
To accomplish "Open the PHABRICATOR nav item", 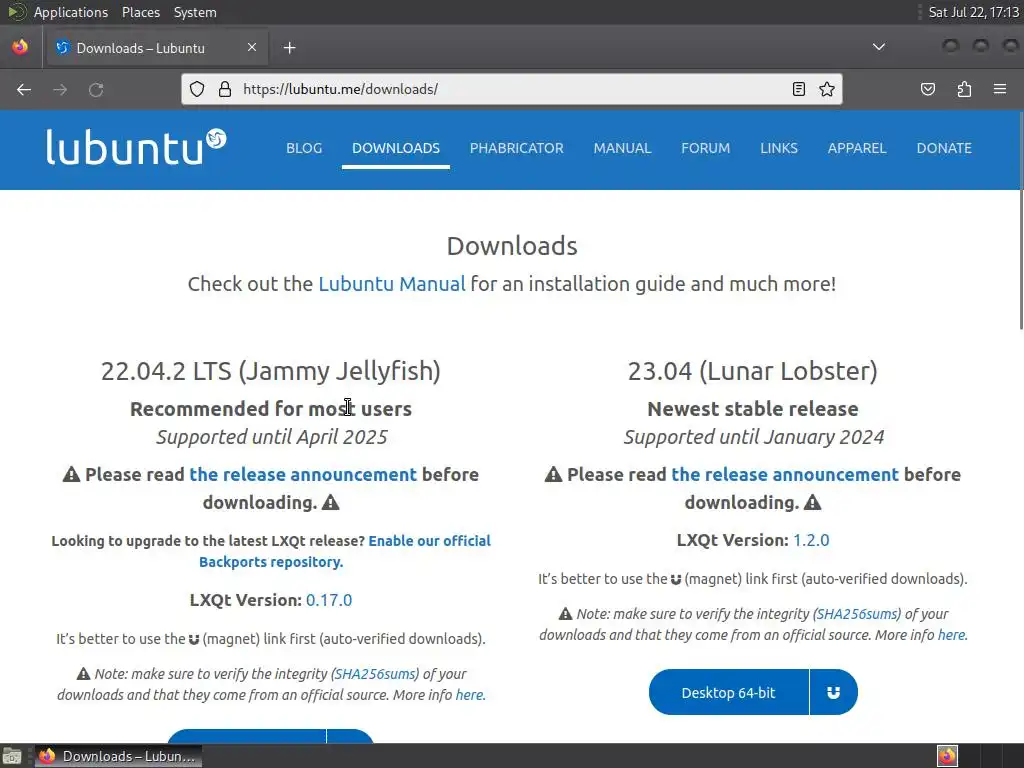I will [517, 148].
